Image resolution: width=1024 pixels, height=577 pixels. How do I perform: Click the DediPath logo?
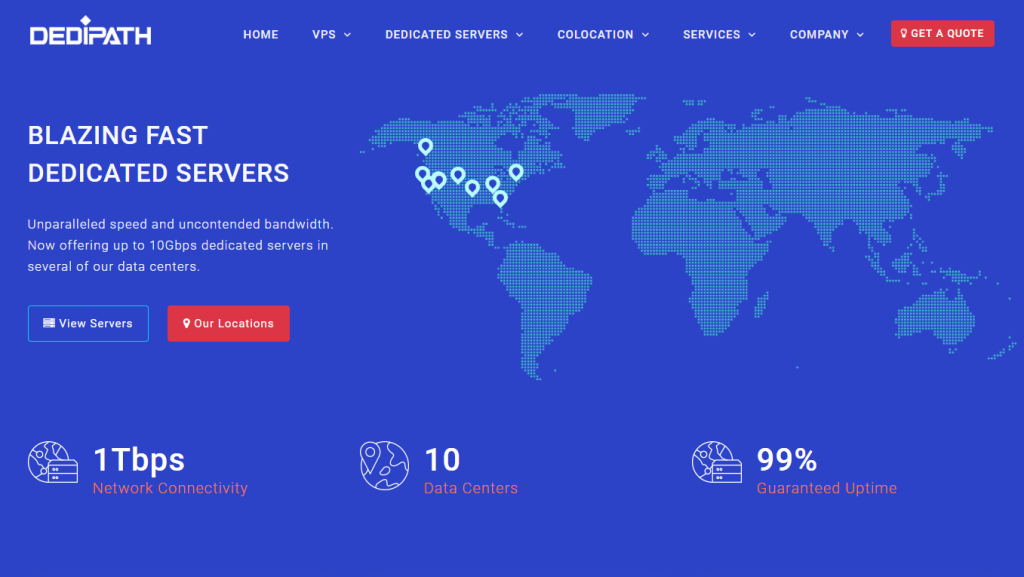click(x=90, y=31)
